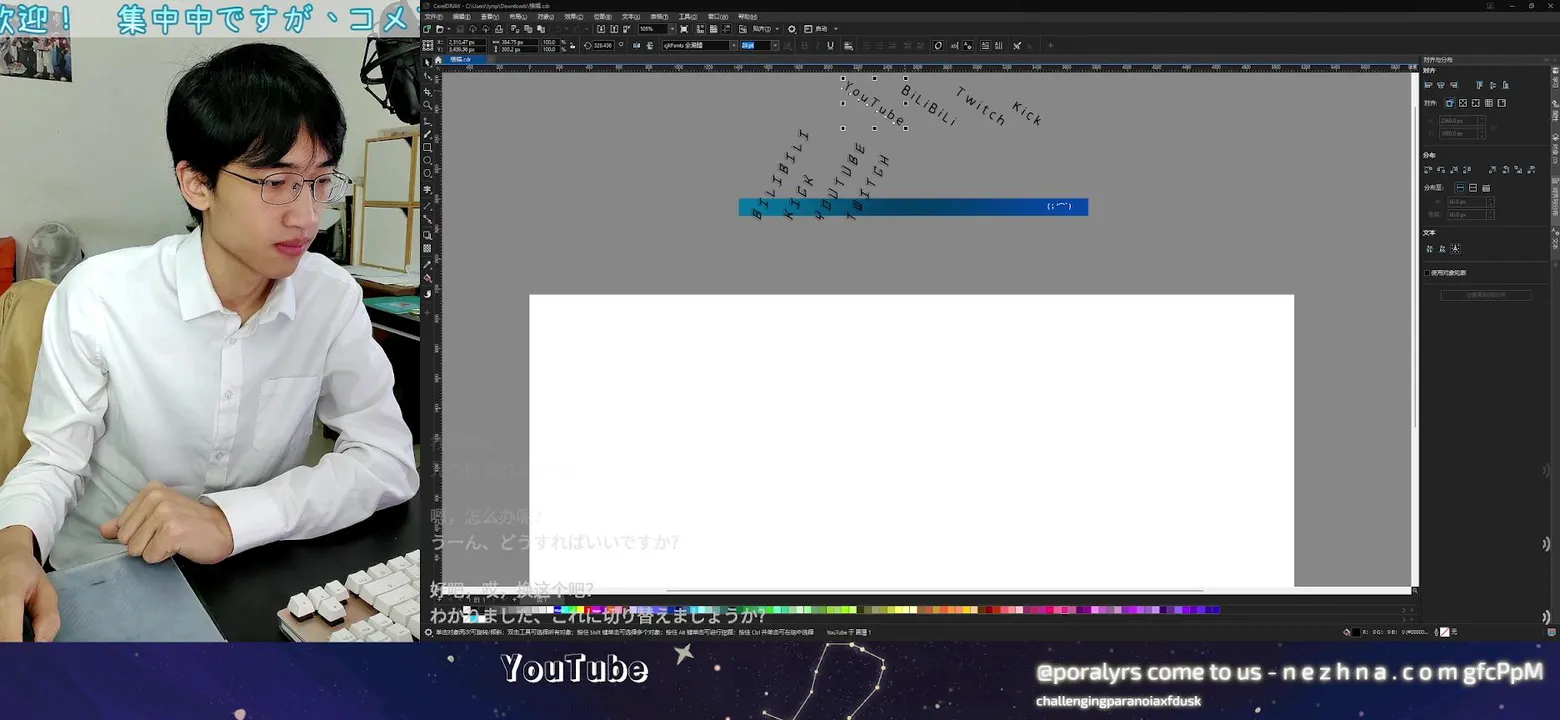Image resolution: width=1560 pixels, height=720 pixels.
Task: Click the Print icon in standard toolbar
Action: coord(499,29)
